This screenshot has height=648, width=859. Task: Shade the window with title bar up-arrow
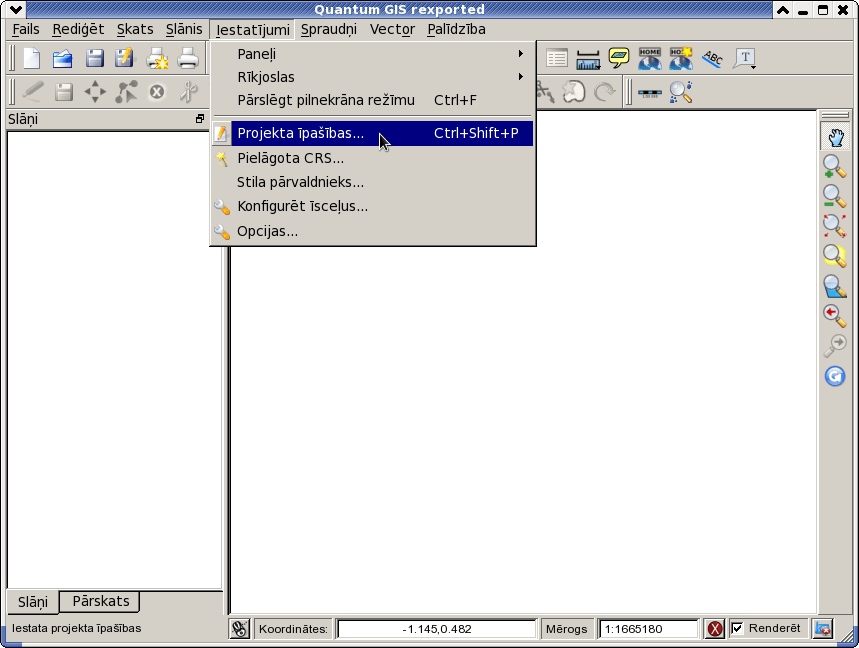pos(783,9)
